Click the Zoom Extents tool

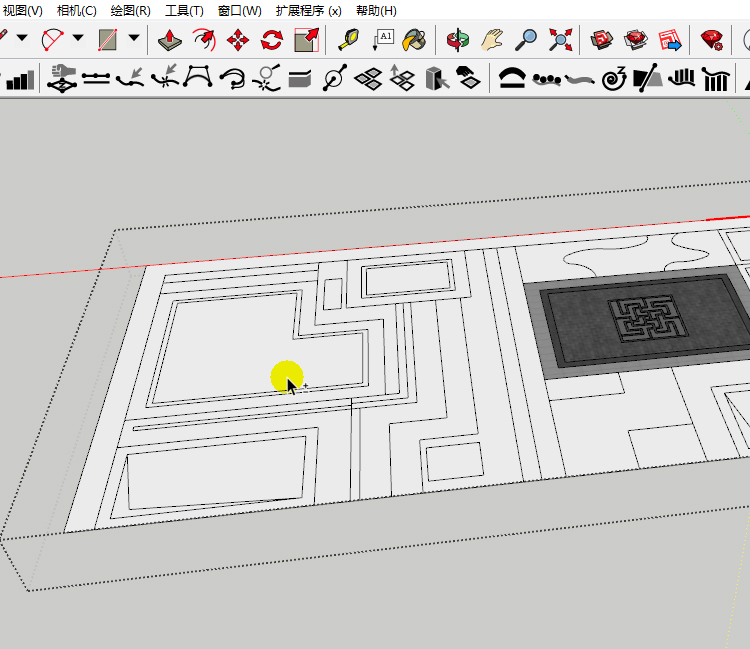561,40
